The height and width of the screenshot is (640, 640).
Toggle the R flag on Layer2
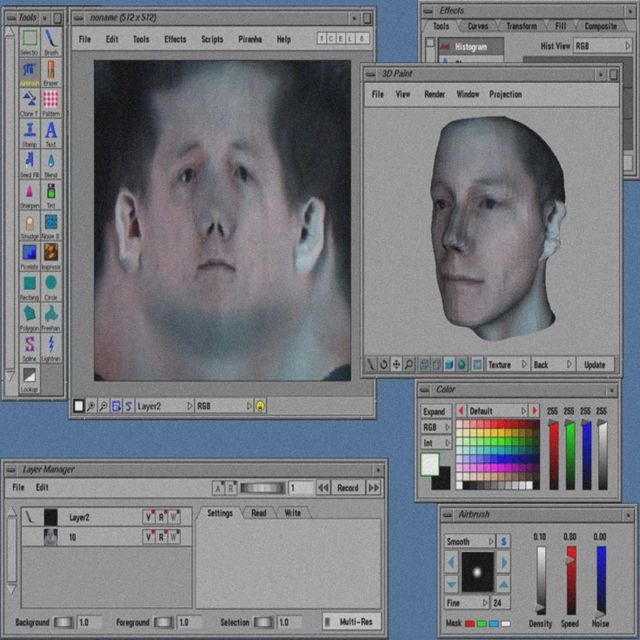tap(161, 517)
